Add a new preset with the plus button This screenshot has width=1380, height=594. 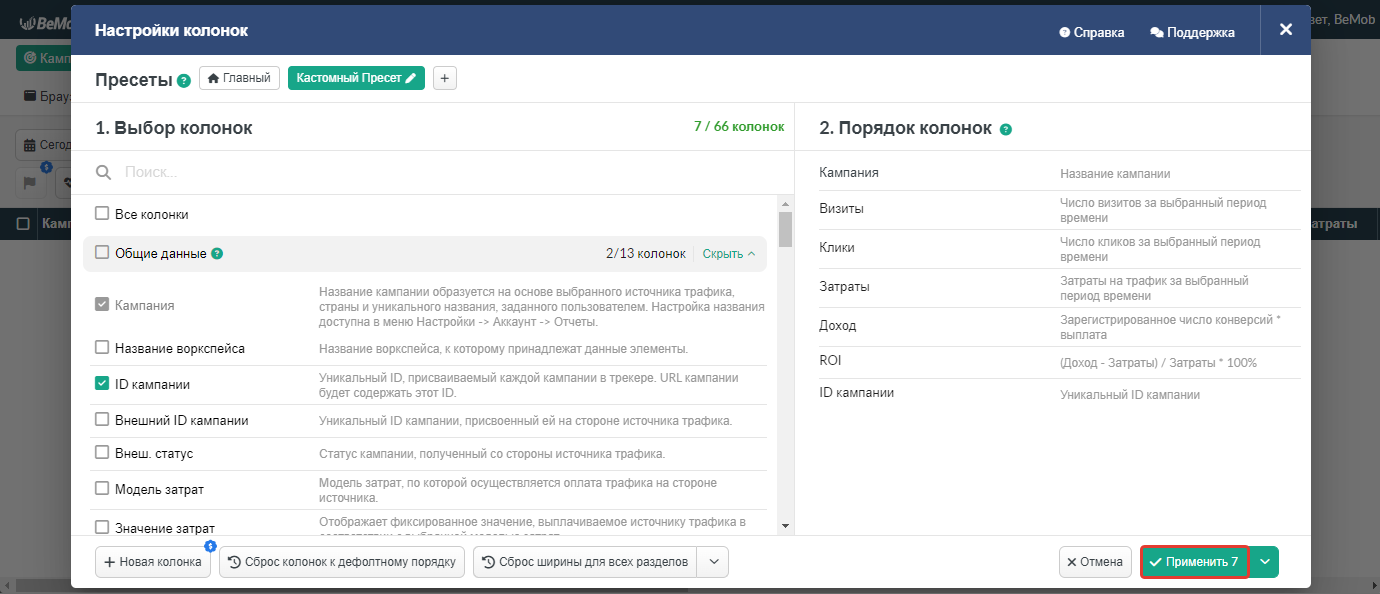tap(445, 78)
